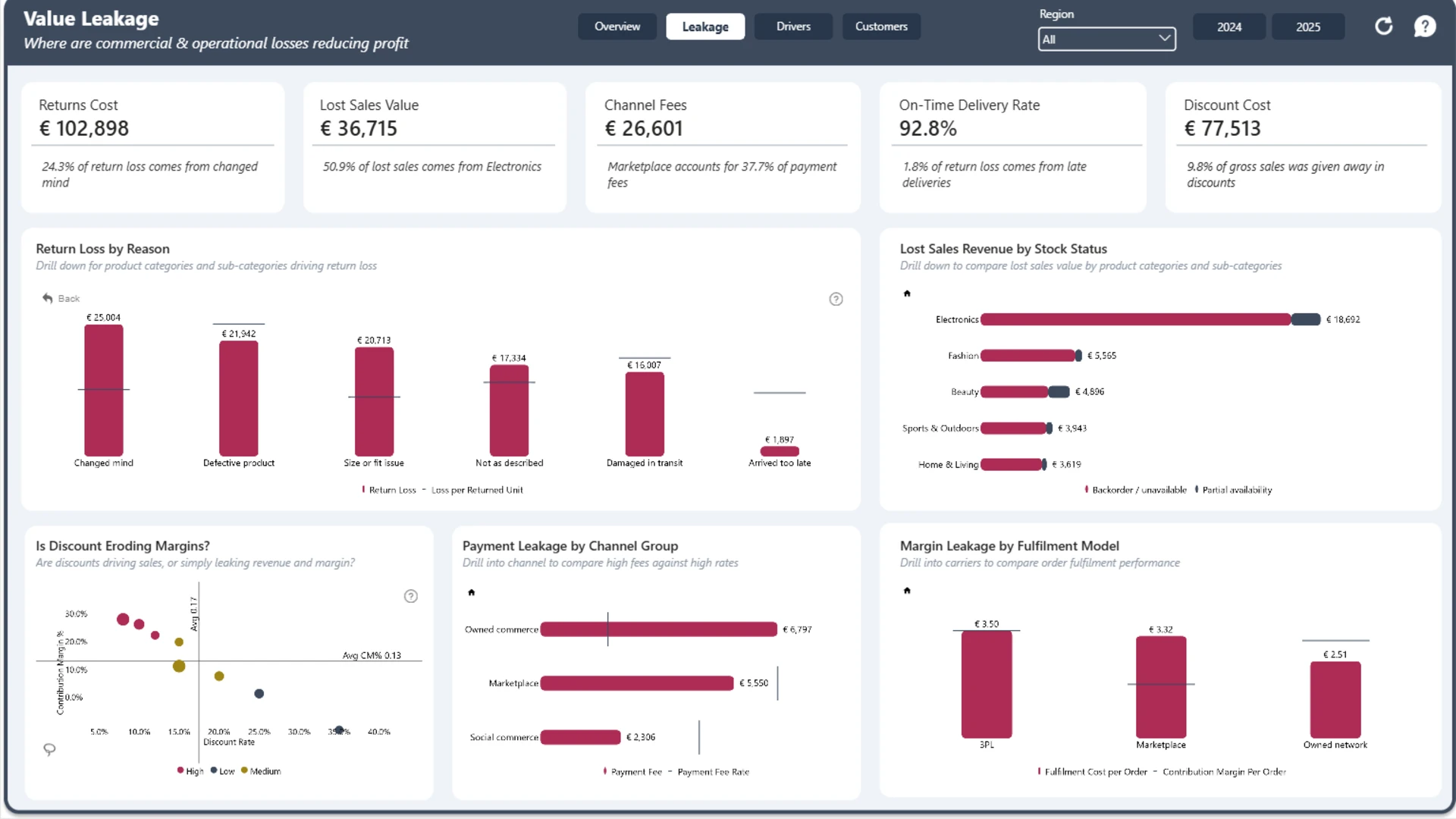Click the High legend swatch in scatter chart

pyautogui.click(x=180, y=770)
